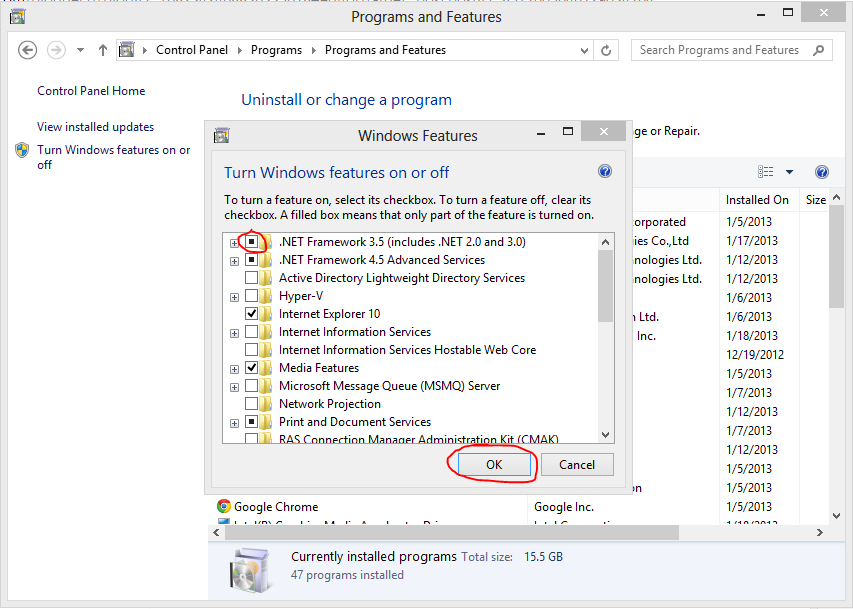Open help in the Windows Features dialog

(605, 171)
